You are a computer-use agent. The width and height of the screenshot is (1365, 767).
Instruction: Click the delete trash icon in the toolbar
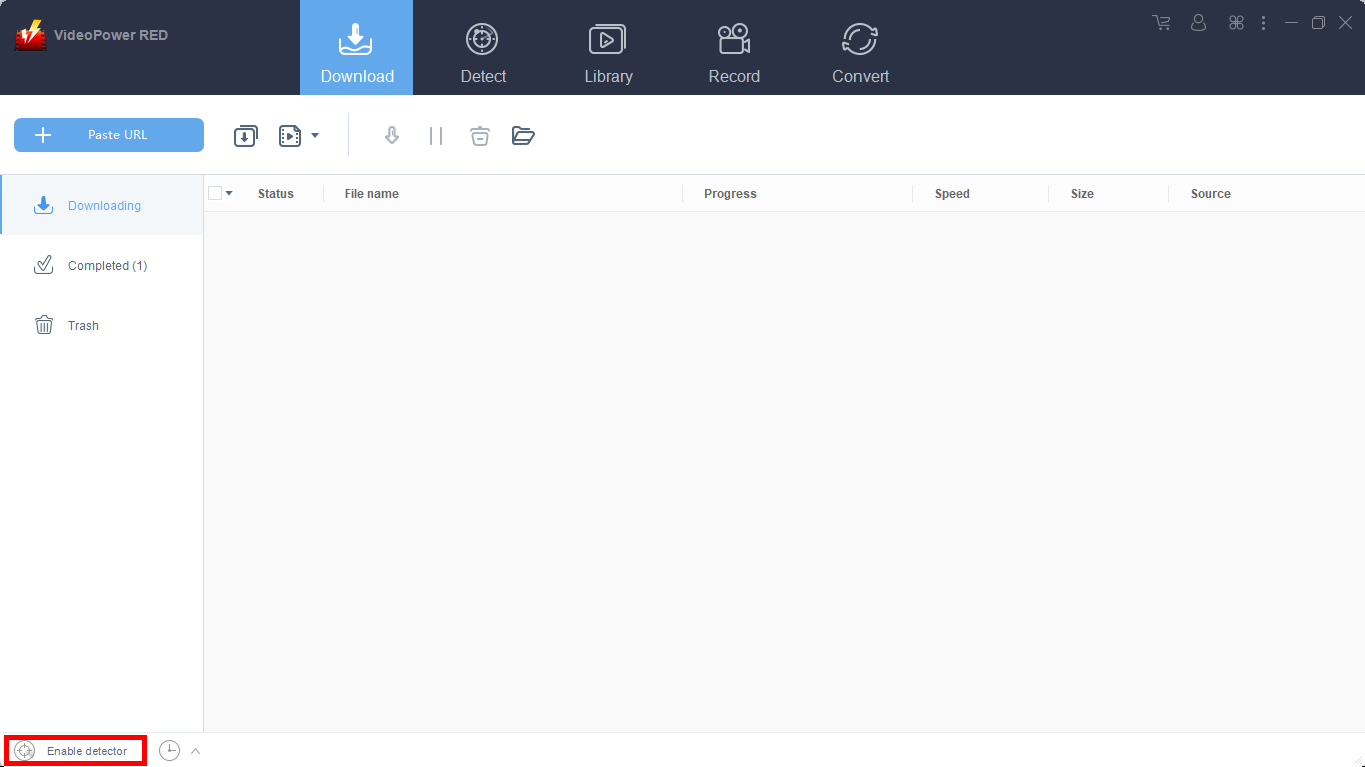pyautogui.click(x=480, y=136)
